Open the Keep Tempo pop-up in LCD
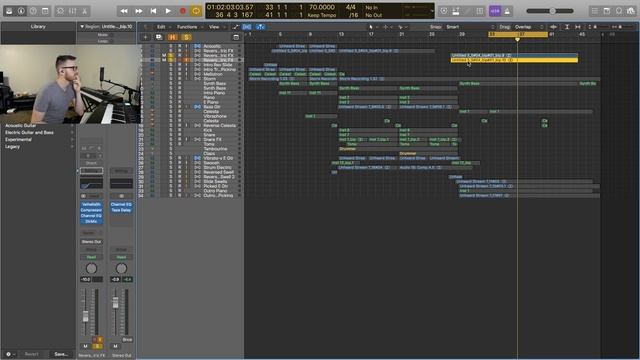This screenshot has height=360, width=640. coord(322,15)
